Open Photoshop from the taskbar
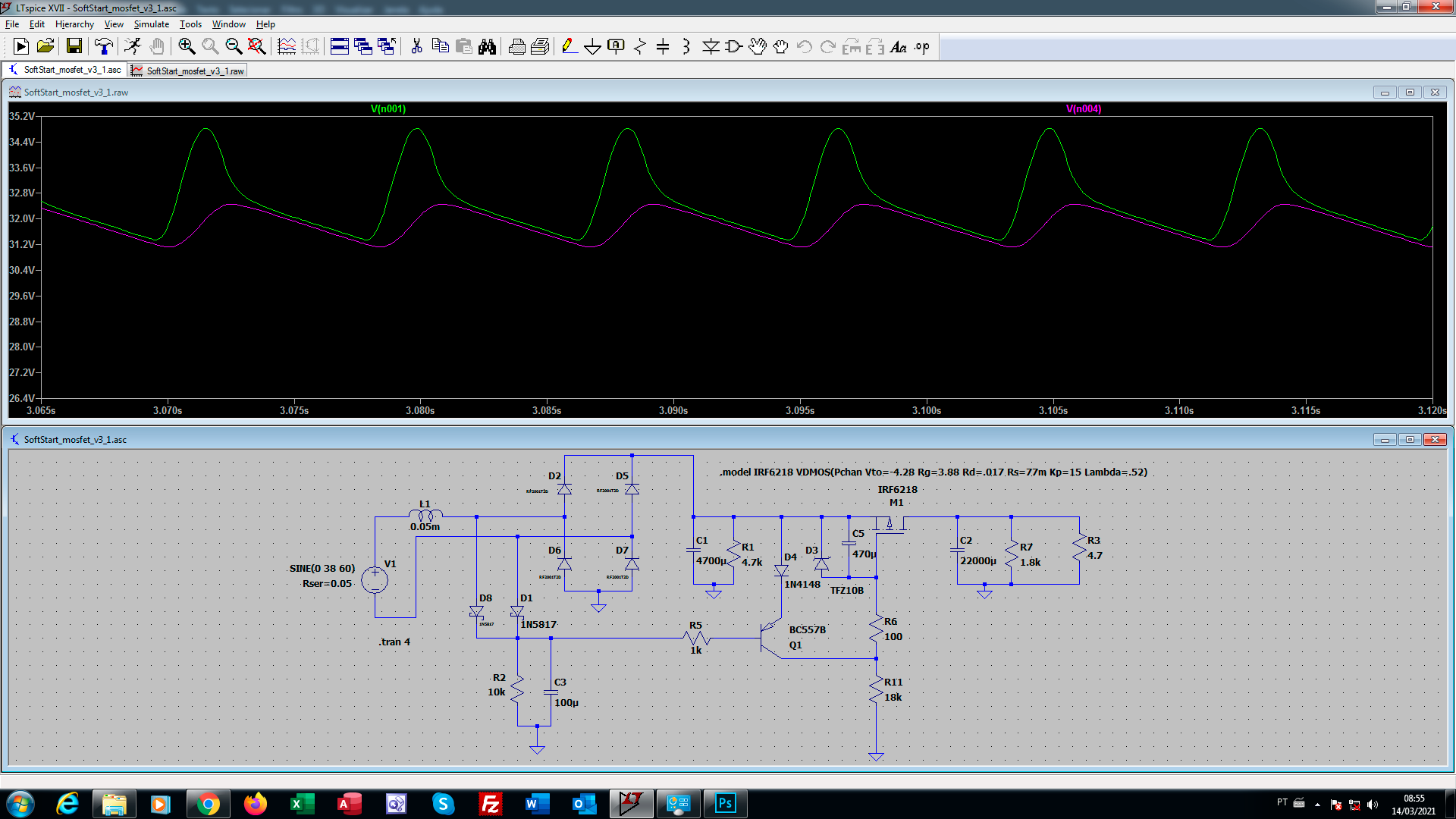This screenshot has height=819, width=1456. (725, 804)
